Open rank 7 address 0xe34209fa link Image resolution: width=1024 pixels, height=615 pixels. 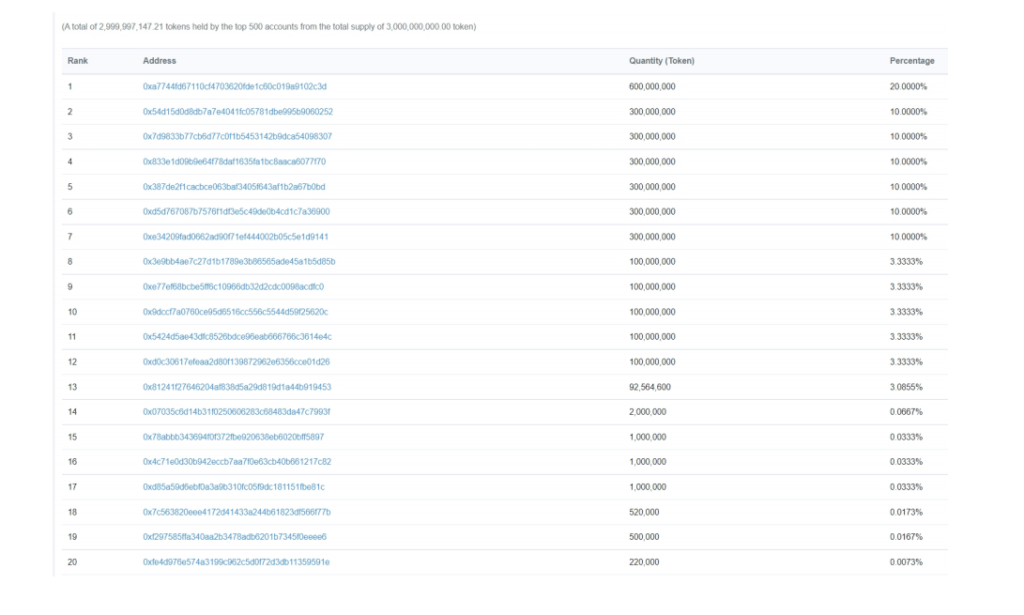235,236
